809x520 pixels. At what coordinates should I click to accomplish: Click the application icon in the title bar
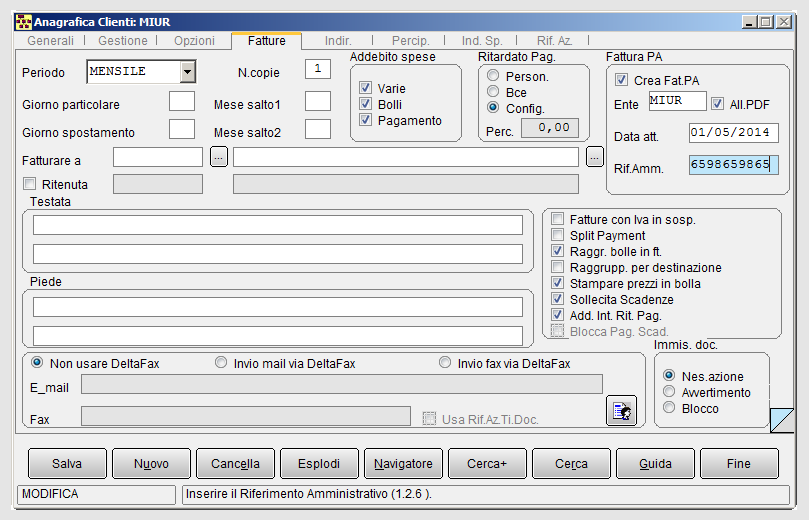pos(23,22)
